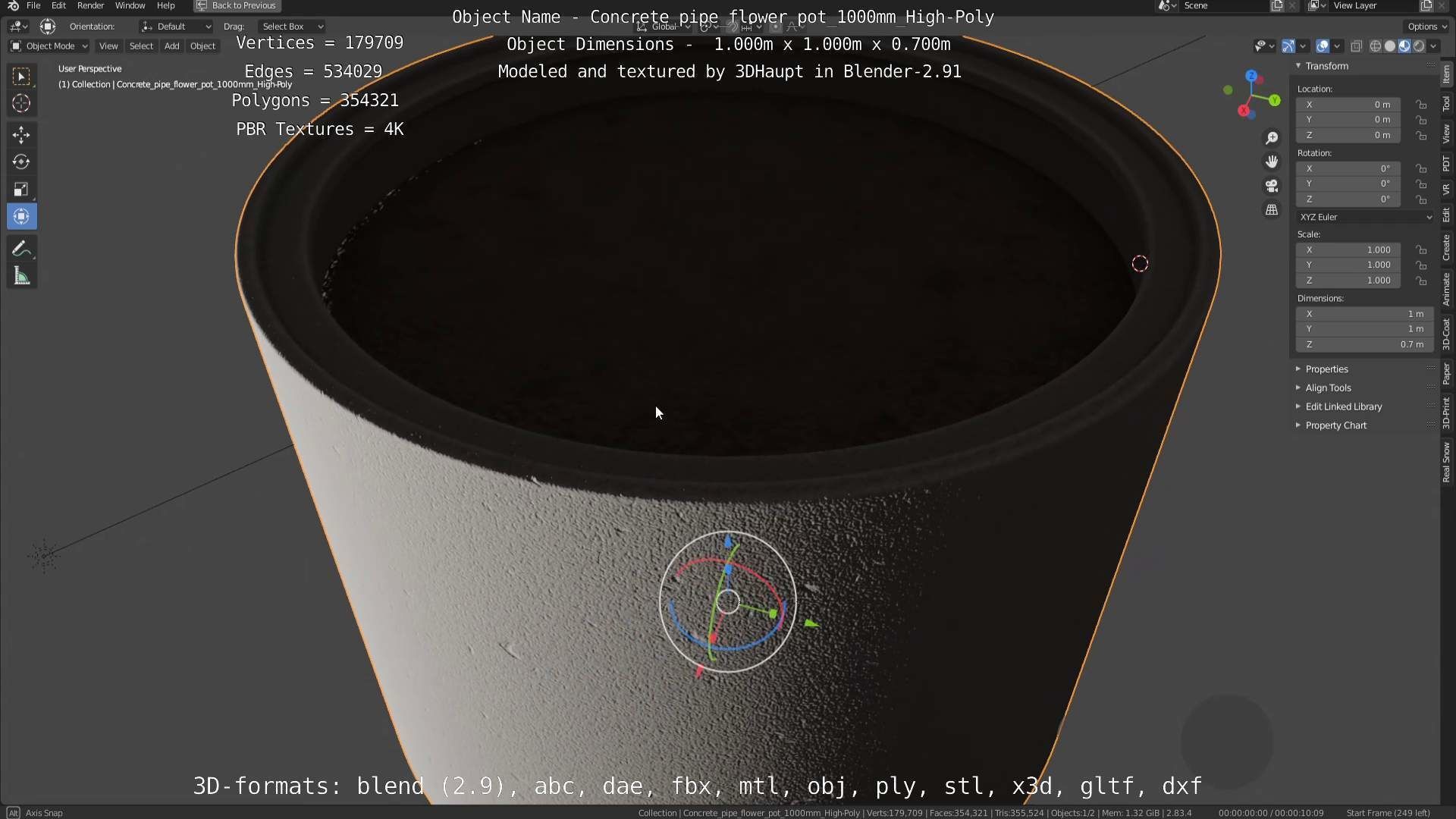Open the Window menu
The height and width of the screenshot is (819, 1456).
(130, 5)
